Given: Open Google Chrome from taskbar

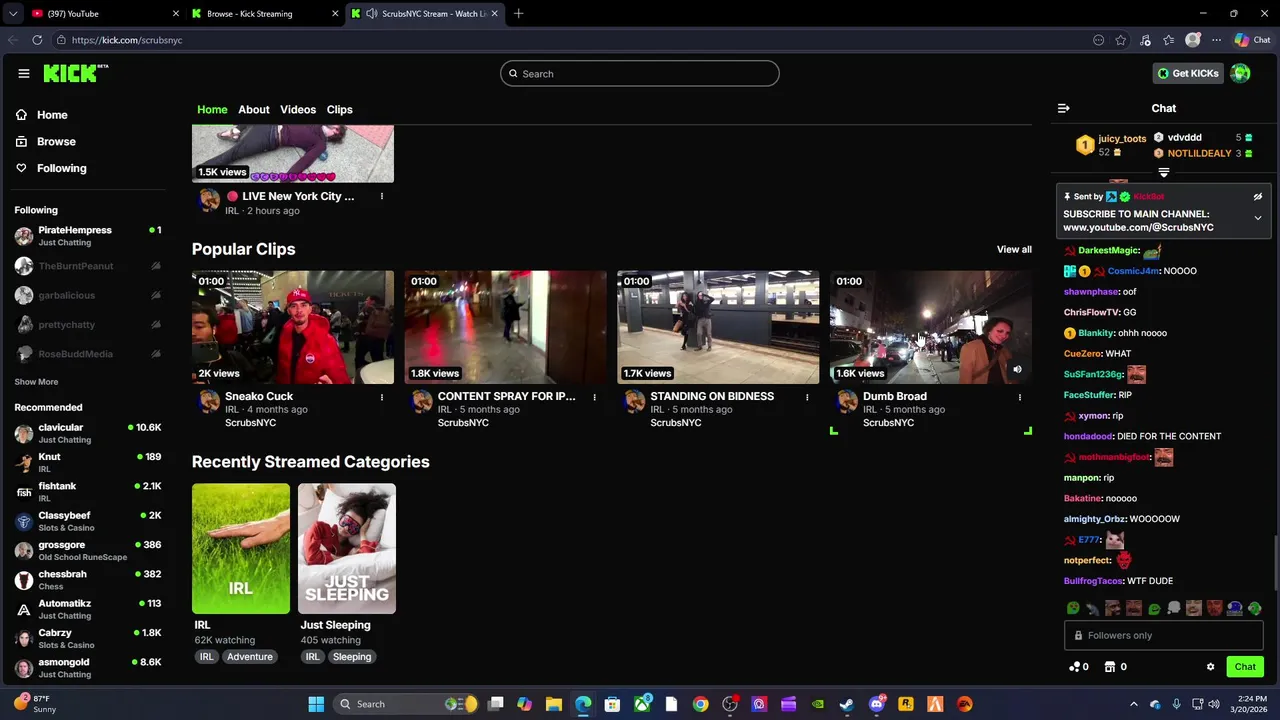Looking at the screenshot, I should 700,704.
